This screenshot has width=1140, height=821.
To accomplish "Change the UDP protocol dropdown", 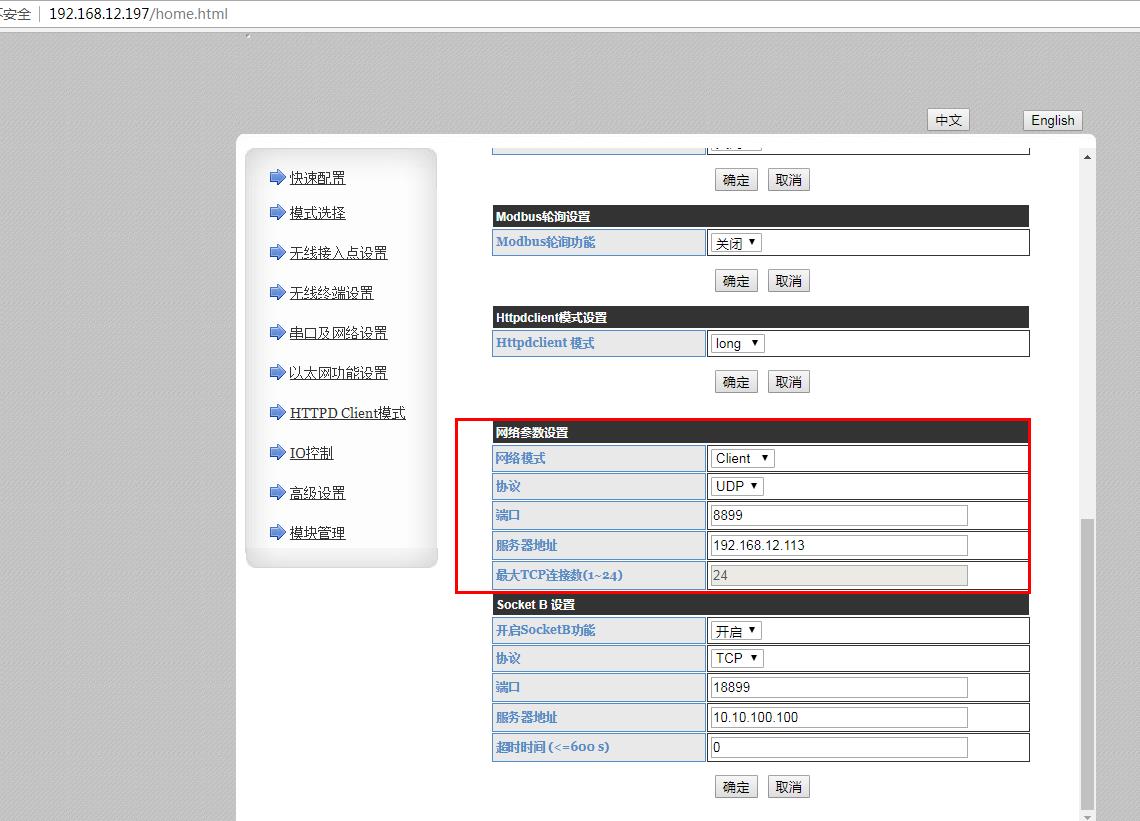I will tap(737, 486).
